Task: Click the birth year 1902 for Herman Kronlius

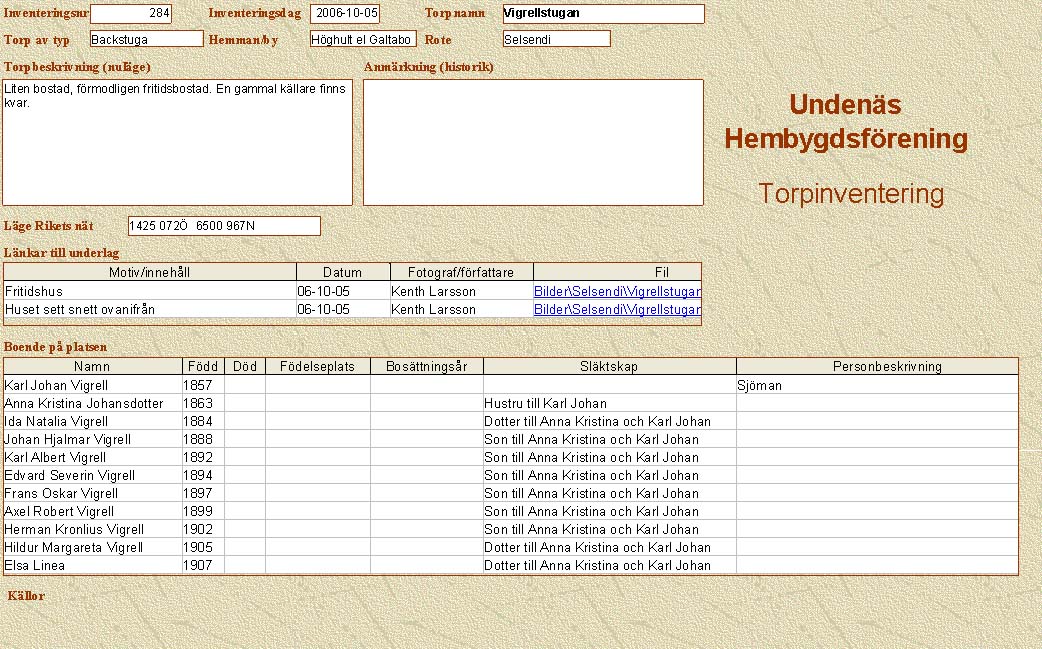Action: point(202,529)
